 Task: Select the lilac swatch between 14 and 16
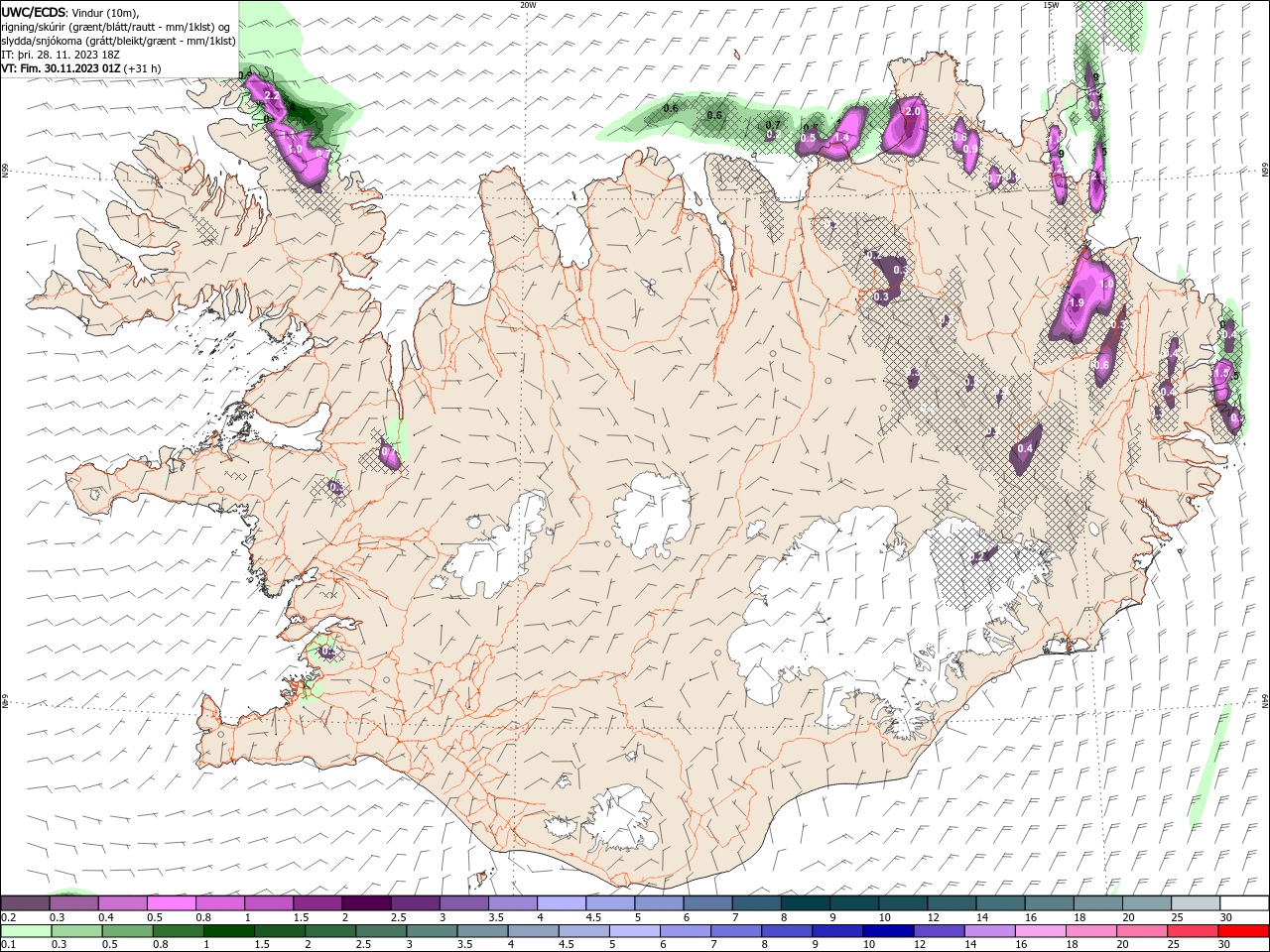(x=989, y=931)
